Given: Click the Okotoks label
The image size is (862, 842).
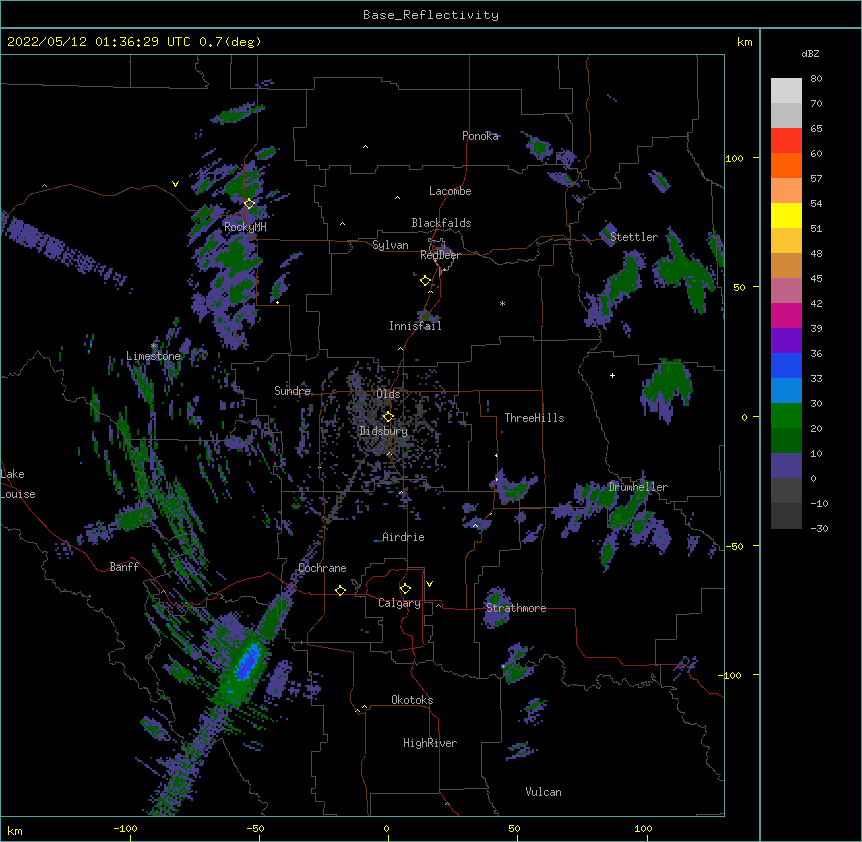Looking at the screenshot, I should tap(412, 700).
